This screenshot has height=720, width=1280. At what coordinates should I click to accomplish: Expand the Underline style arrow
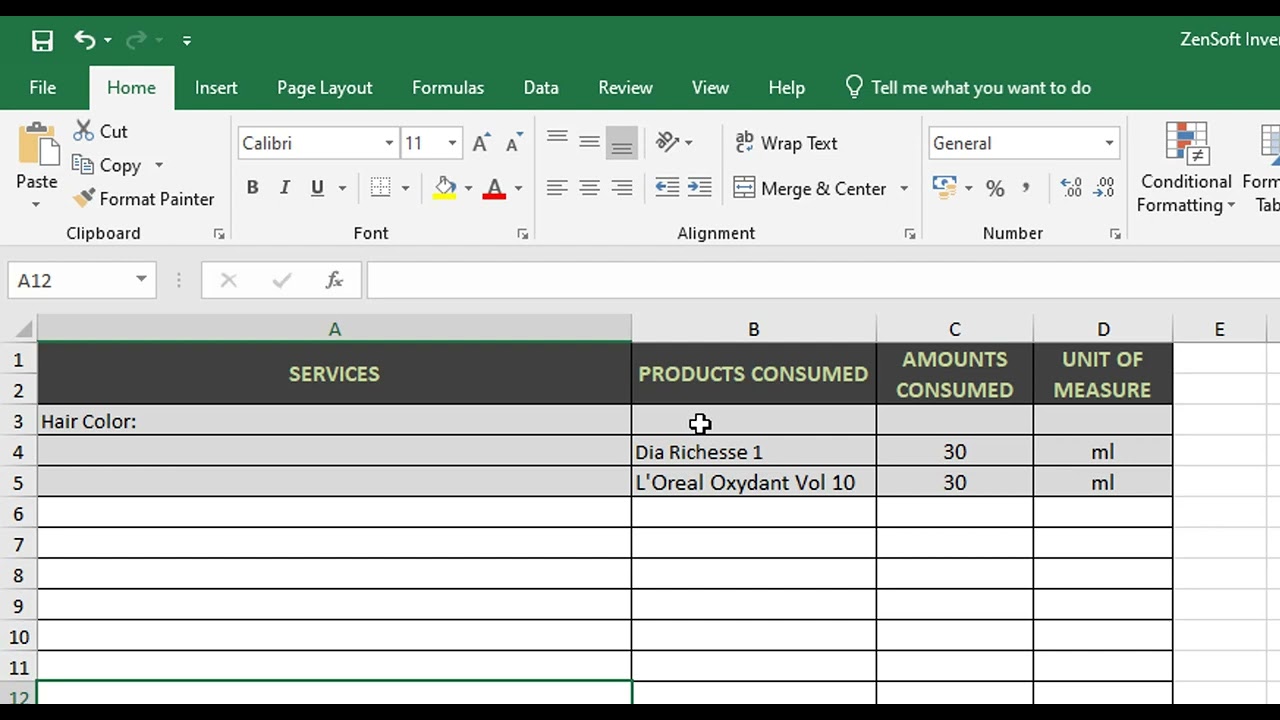[342, 188]
